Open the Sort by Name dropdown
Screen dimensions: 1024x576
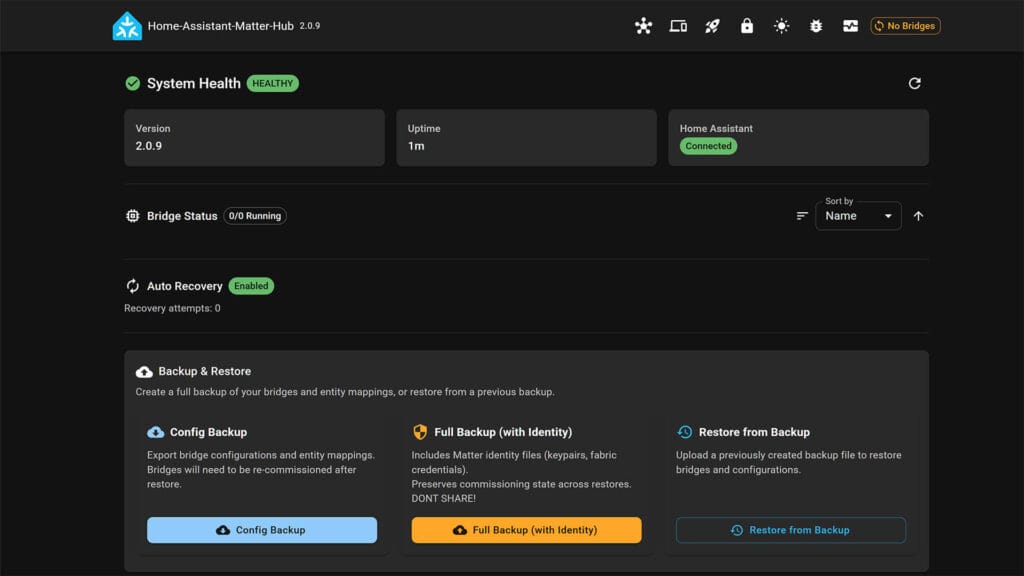pyautogui.click(x=858, y=215)
